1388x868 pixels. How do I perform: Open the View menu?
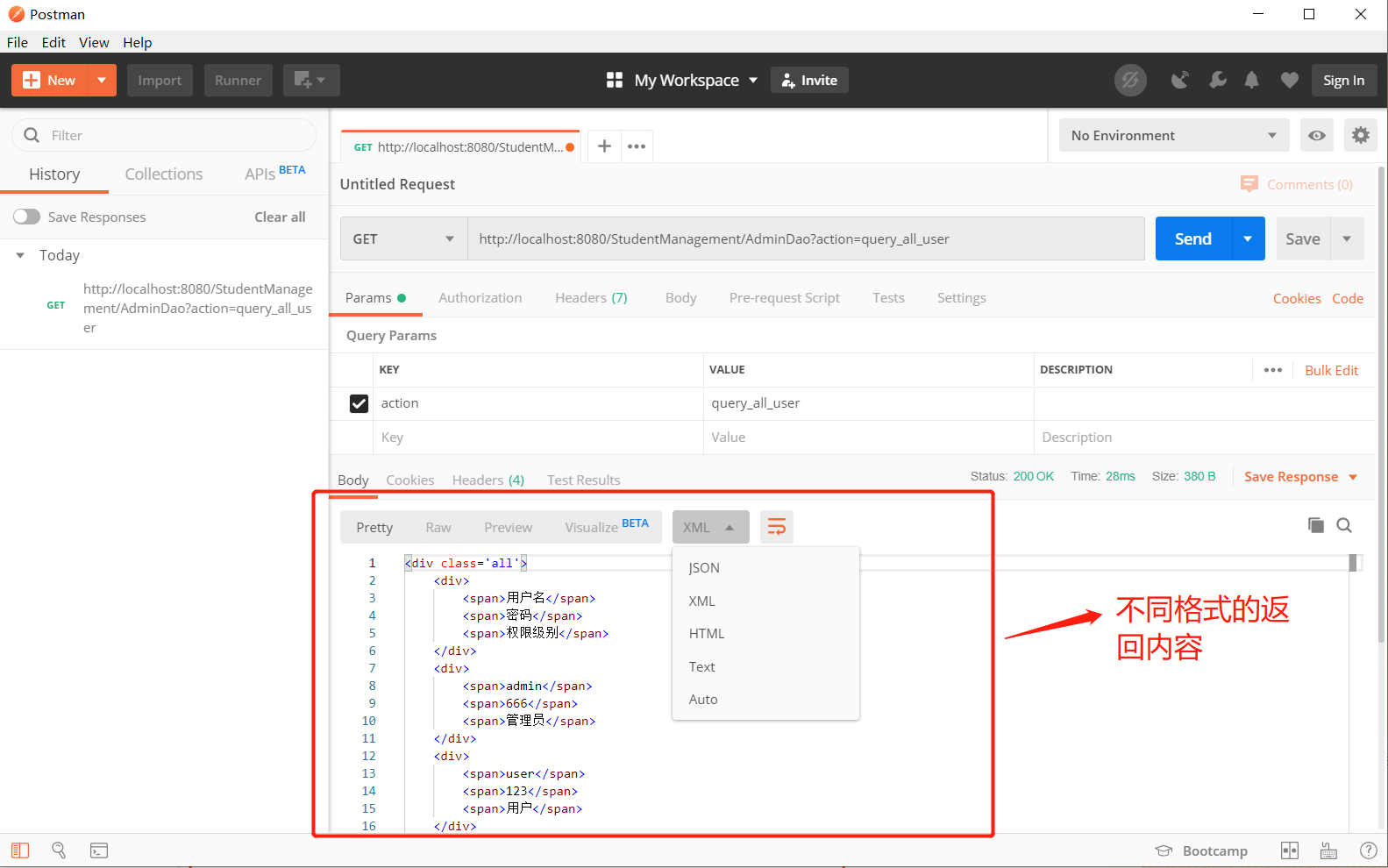pos(94,42)
